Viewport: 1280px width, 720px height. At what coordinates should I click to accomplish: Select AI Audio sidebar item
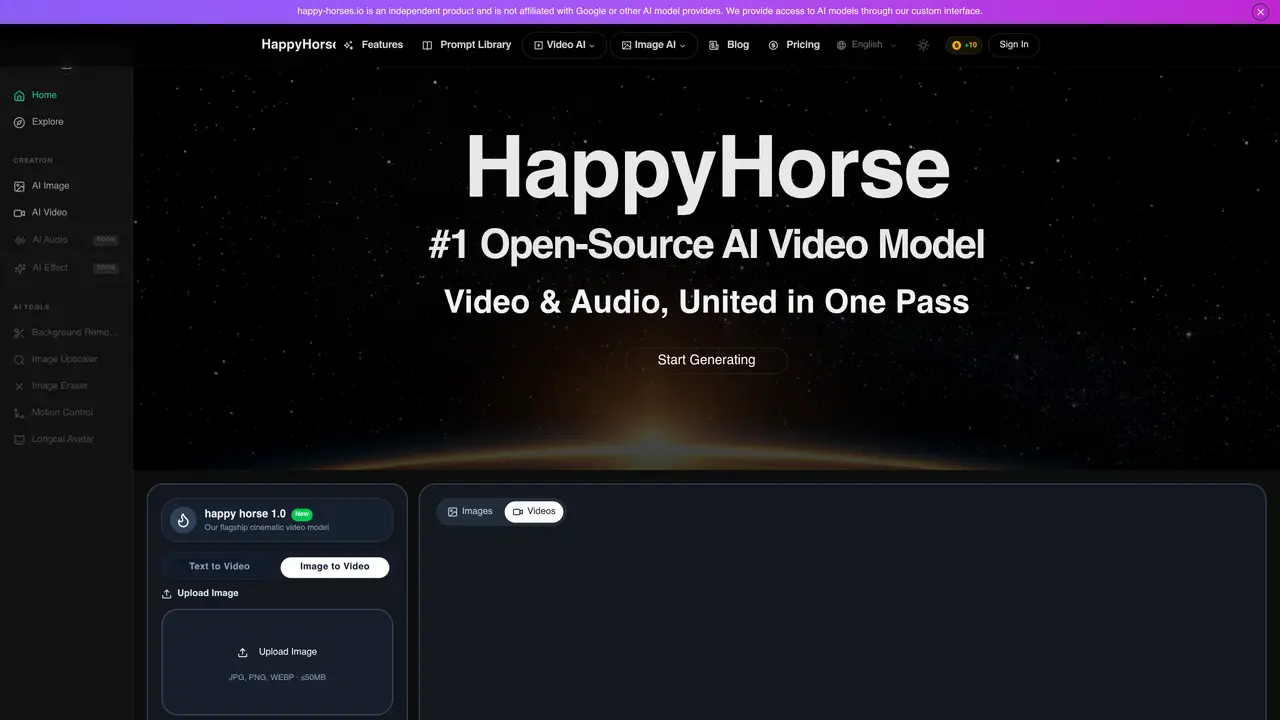coord(66,240)
